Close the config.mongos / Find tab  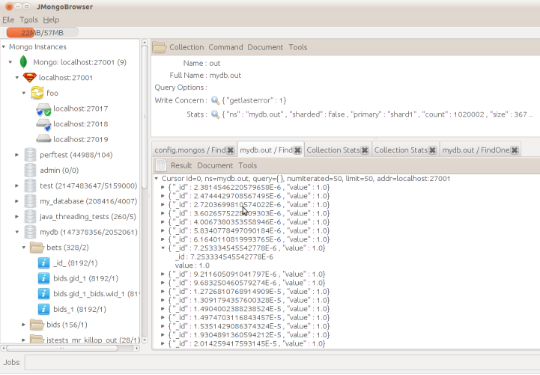[230, 150]
